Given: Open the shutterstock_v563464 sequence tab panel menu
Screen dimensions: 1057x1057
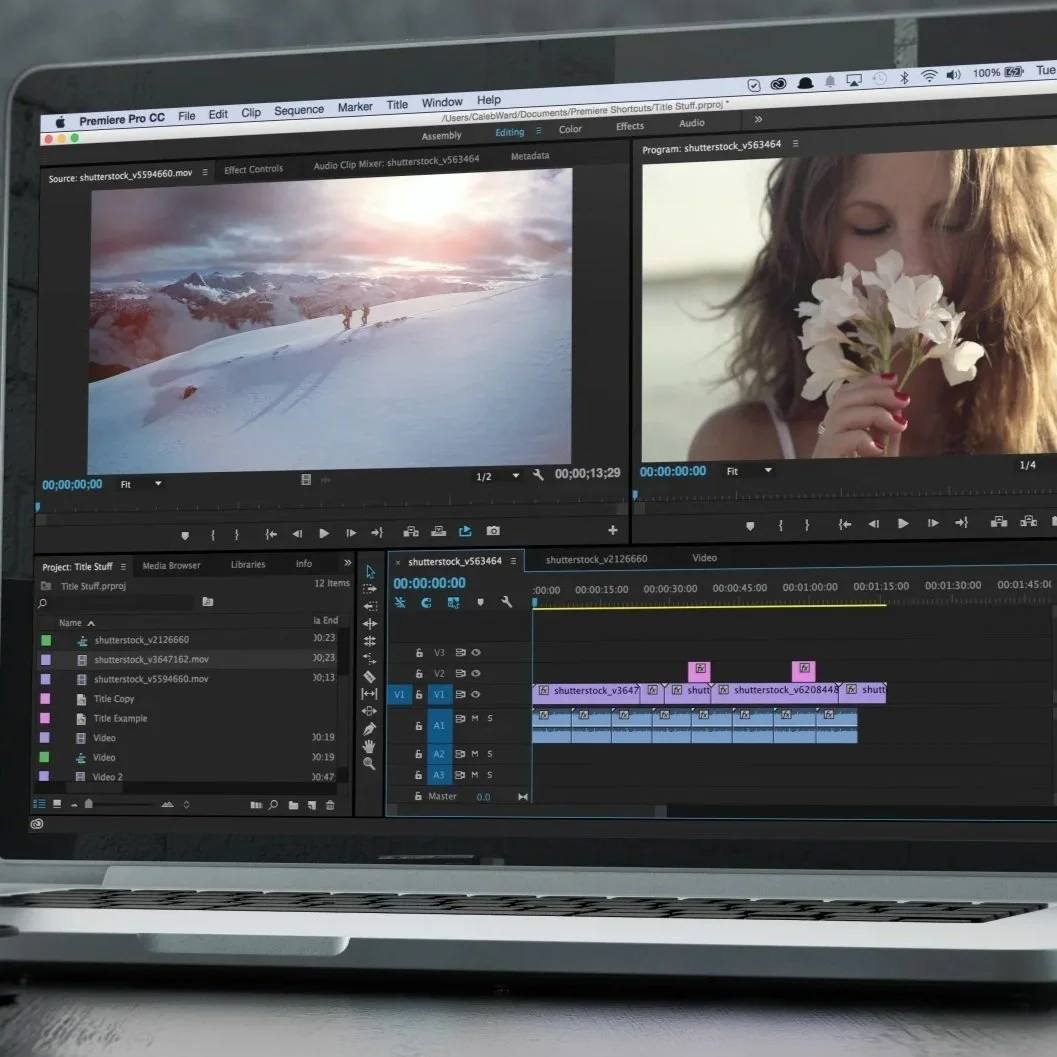Looking at the screenshot, I should click(x=514, y=561).
